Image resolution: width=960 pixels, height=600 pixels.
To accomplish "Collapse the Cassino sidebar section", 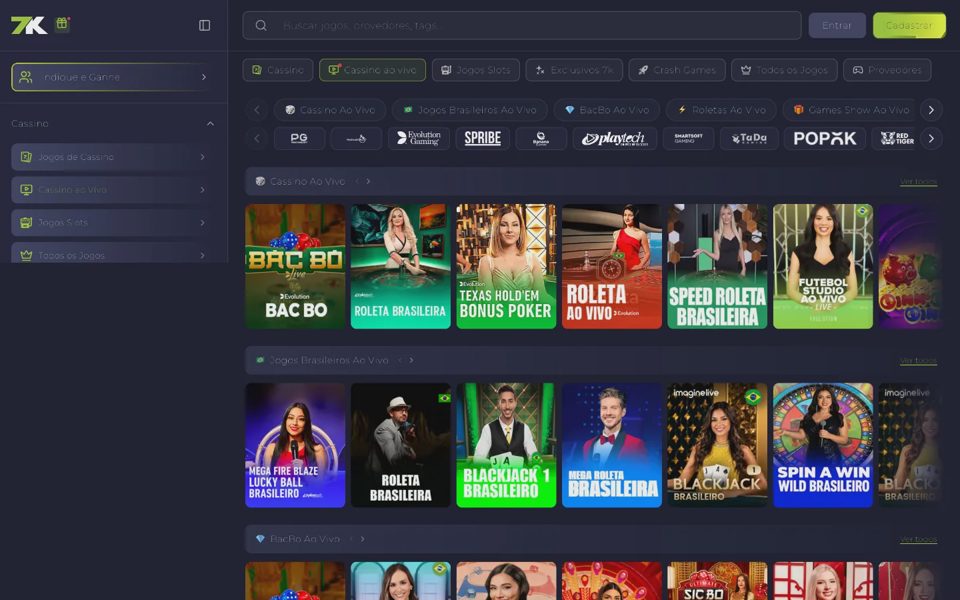I will [x=210, y=124].
